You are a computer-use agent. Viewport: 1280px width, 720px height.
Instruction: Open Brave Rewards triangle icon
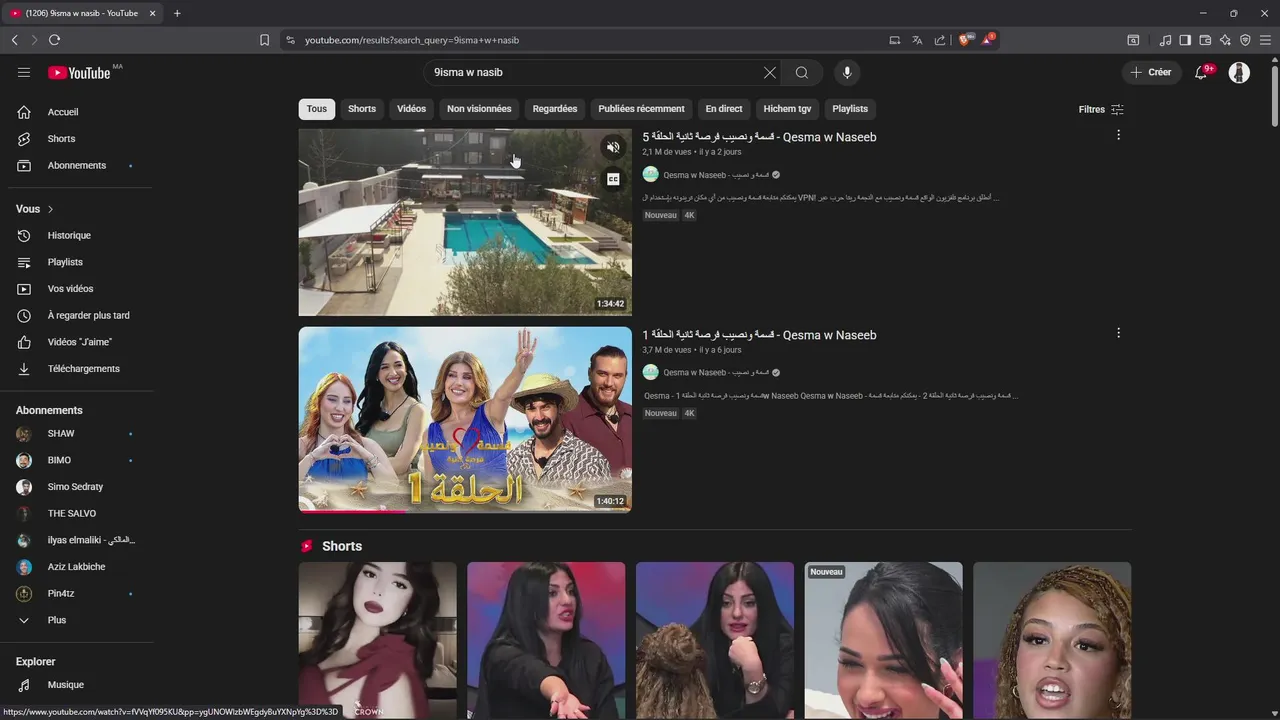(988, 40)
